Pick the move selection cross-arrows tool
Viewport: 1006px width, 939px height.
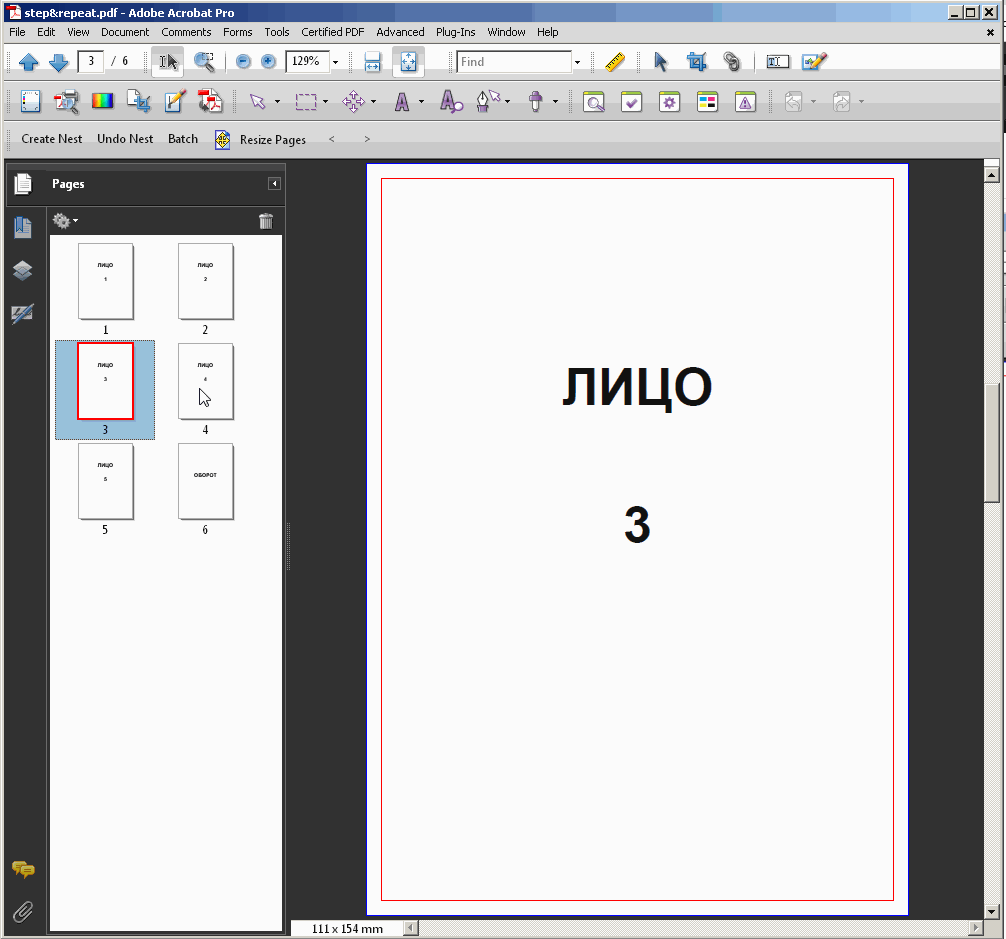pyautogui.click(x=354, y=101)
